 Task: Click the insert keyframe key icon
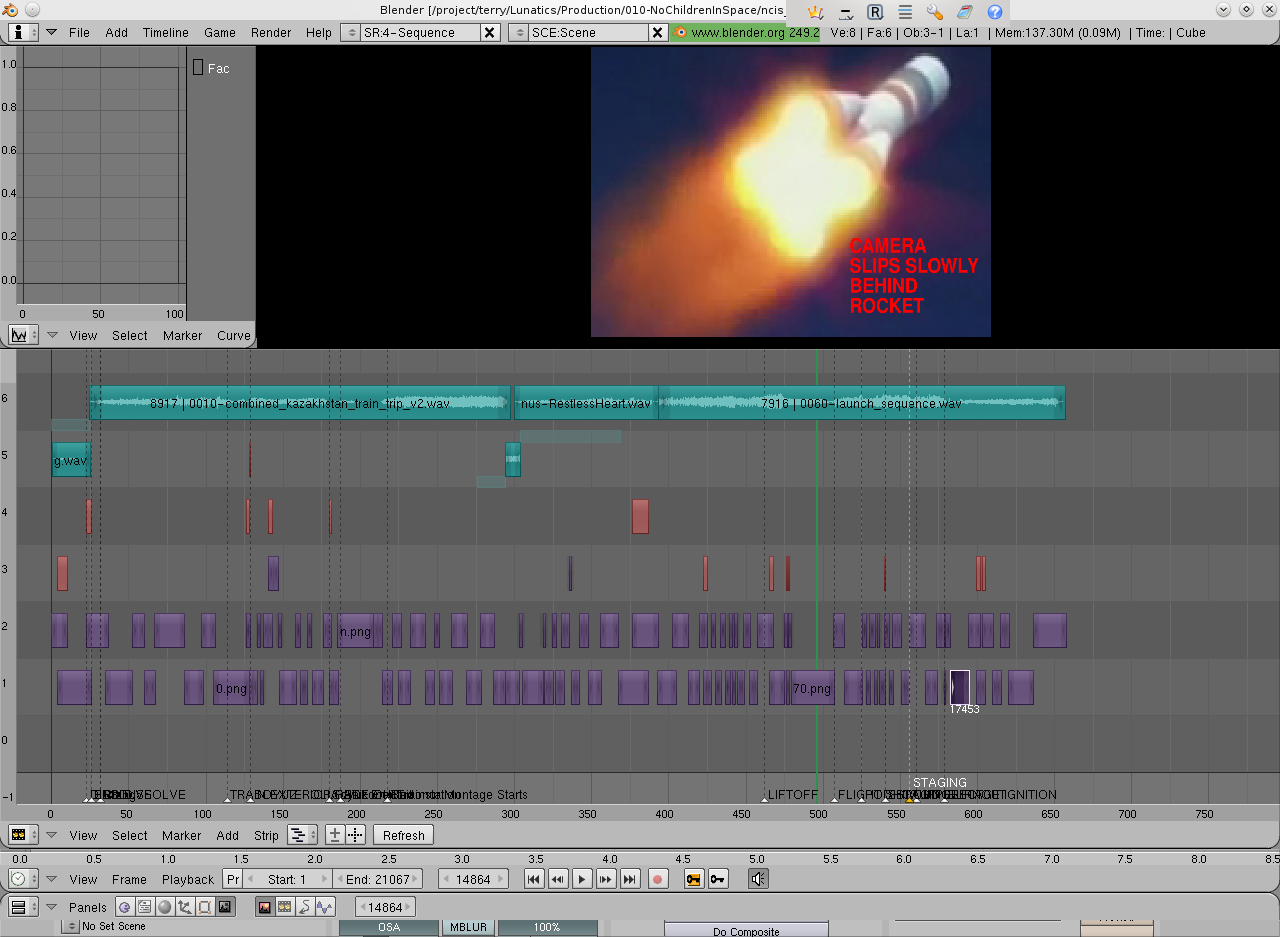693,879
